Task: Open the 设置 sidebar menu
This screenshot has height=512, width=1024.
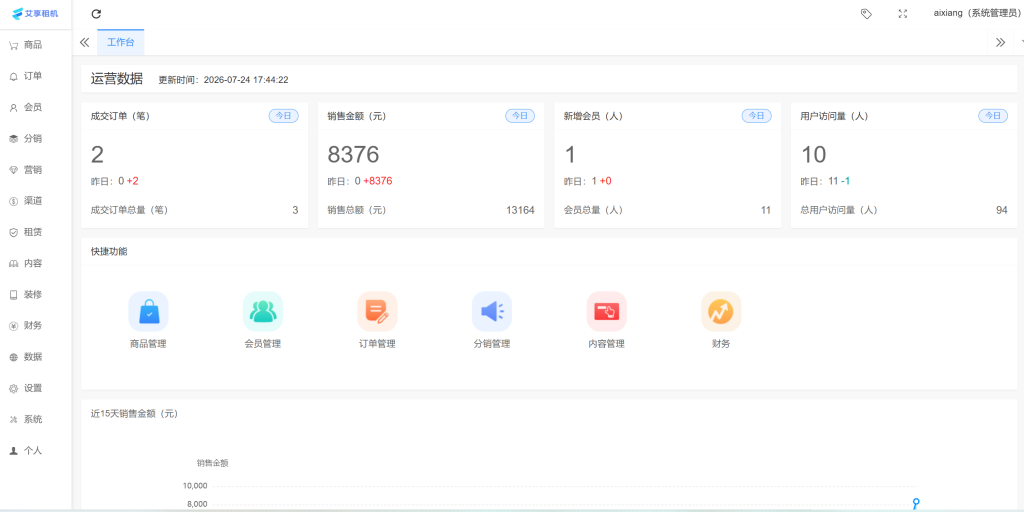Action: tap(35, 388)
